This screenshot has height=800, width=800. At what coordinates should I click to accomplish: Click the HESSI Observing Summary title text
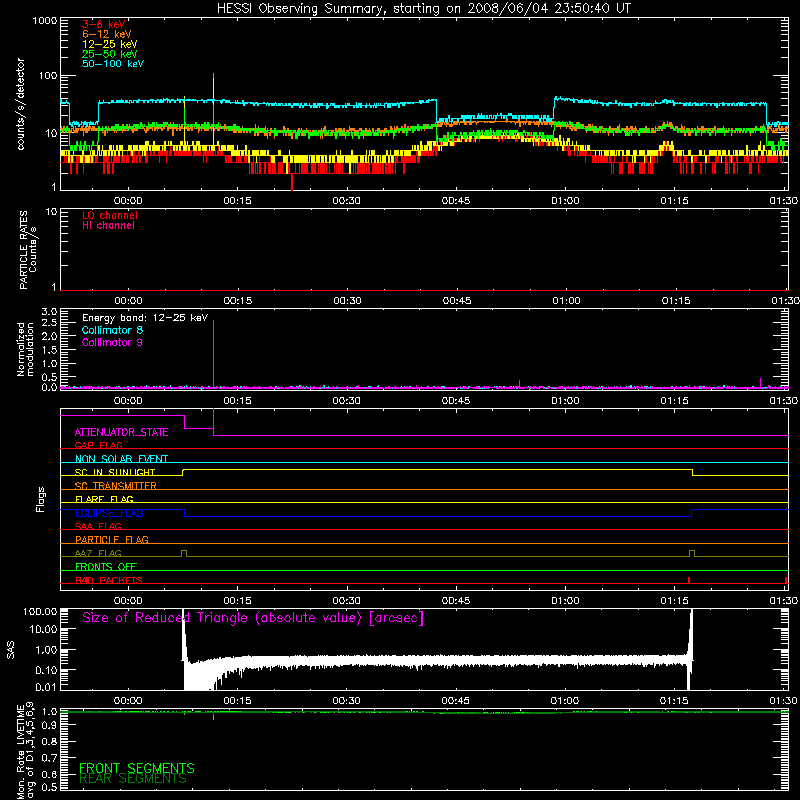click(423, 9)
